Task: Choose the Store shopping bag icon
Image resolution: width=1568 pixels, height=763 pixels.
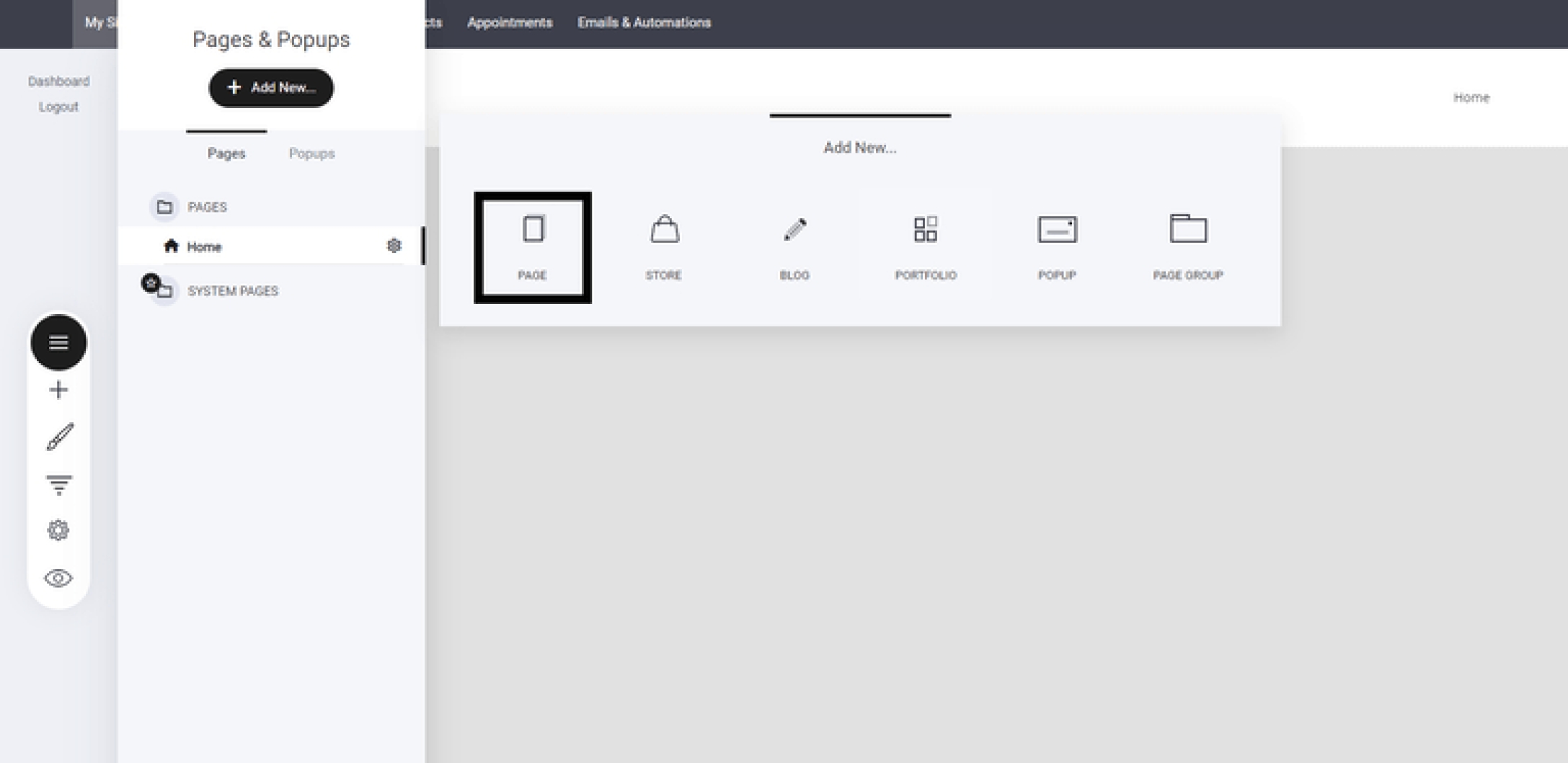Action: coord(663,230)
